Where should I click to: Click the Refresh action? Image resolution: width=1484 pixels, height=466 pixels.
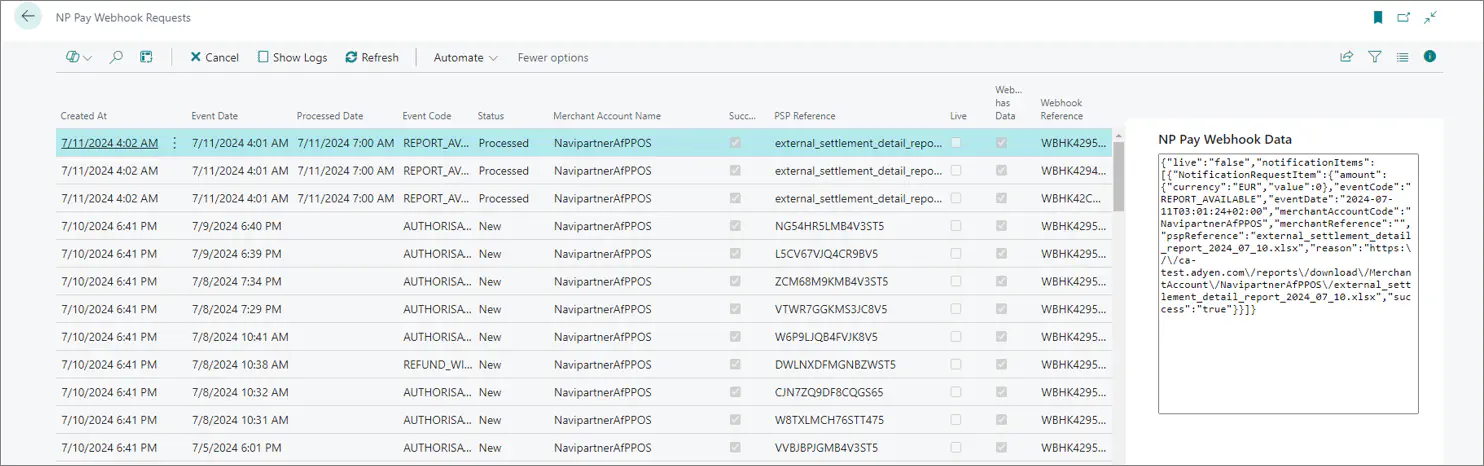click(372, 57)
